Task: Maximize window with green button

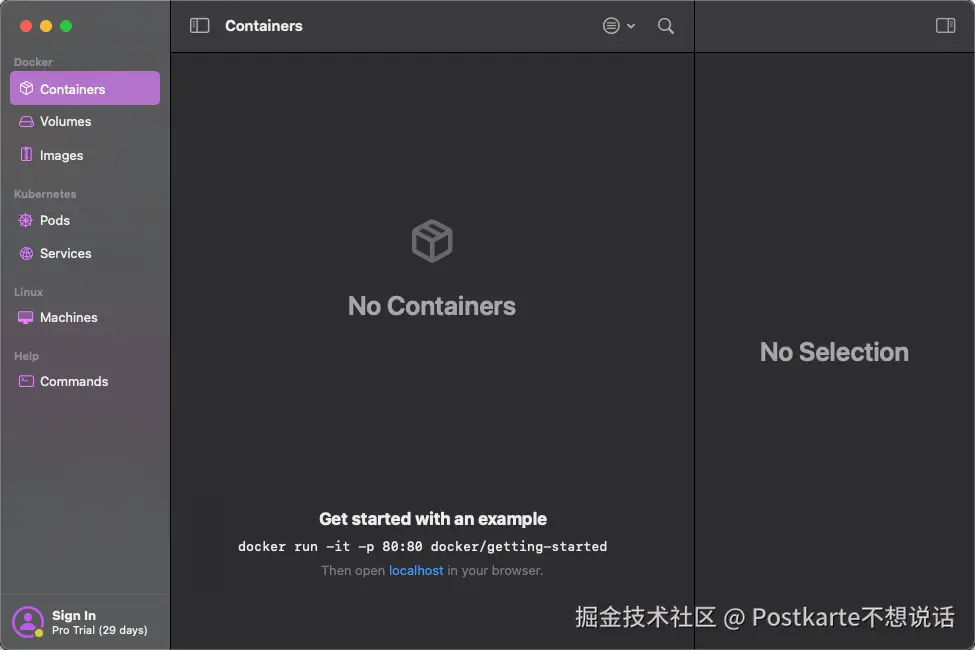Action: pos(66,26)
